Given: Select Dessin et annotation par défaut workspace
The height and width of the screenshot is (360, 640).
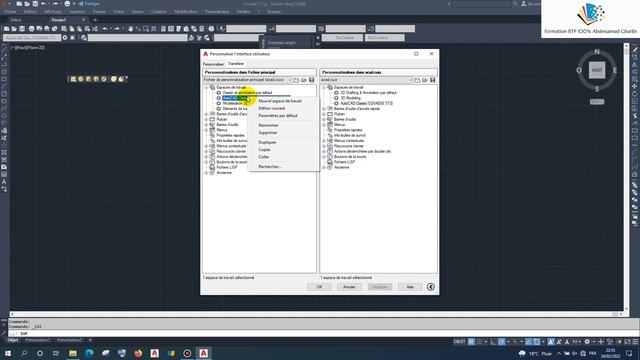Looking at the screenshot, I should 247,93.
